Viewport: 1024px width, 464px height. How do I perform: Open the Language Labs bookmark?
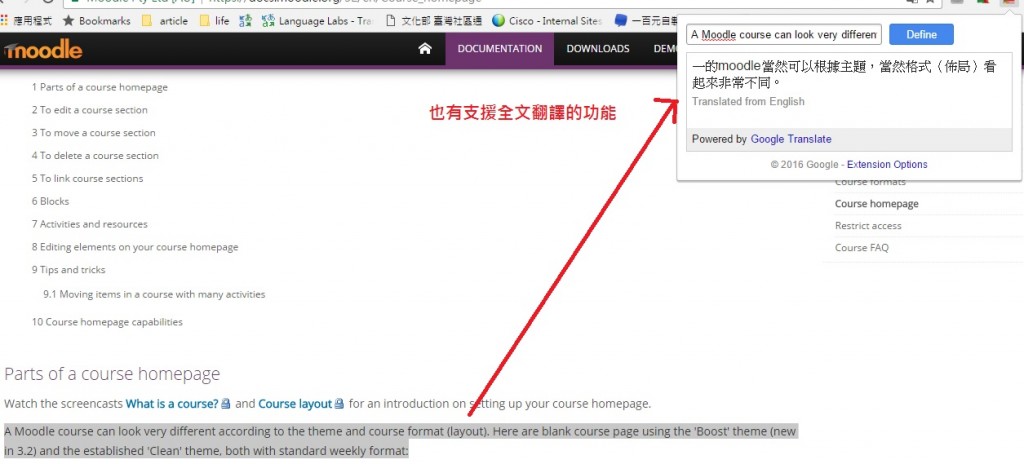coord(318,21)
